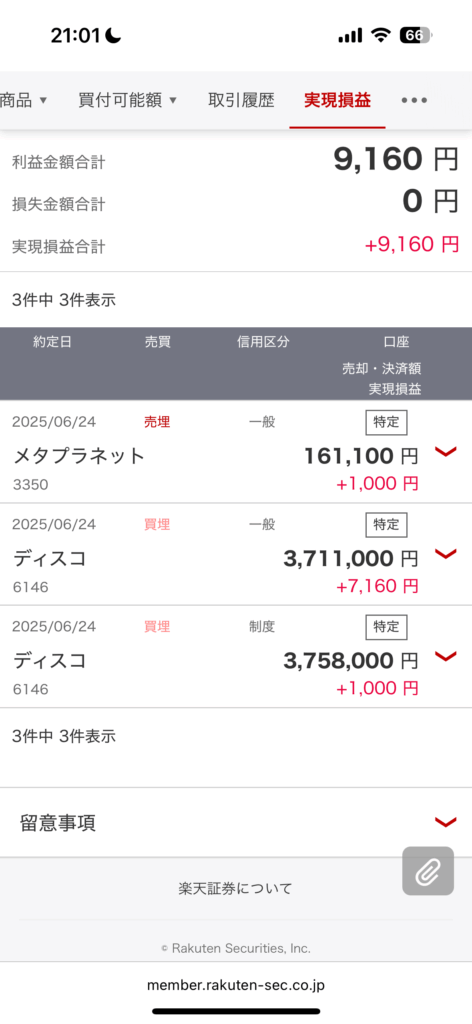Image resolution: width=472 pixels, height=1024 pixels.
Task: Tap the paperclip attachment icon
Action: [x=428, y=870]
